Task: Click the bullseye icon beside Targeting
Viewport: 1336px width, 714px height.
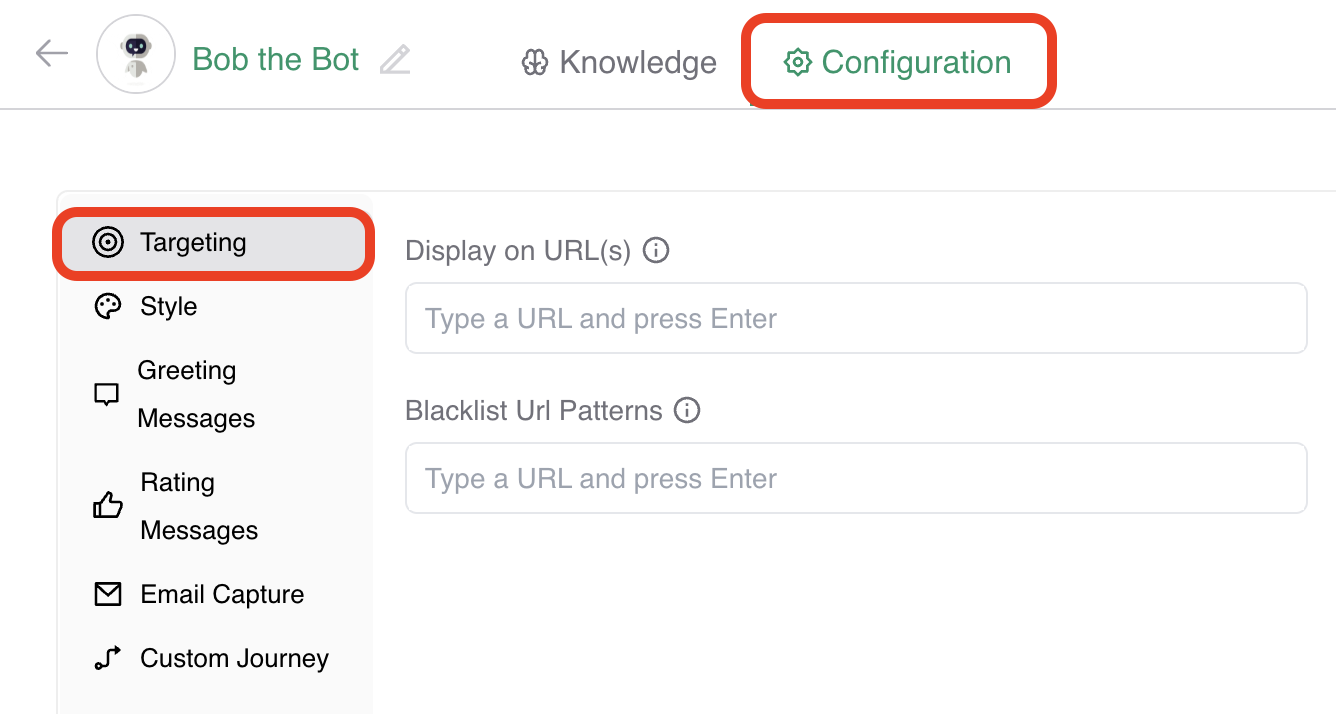Action: click(107, 242)
